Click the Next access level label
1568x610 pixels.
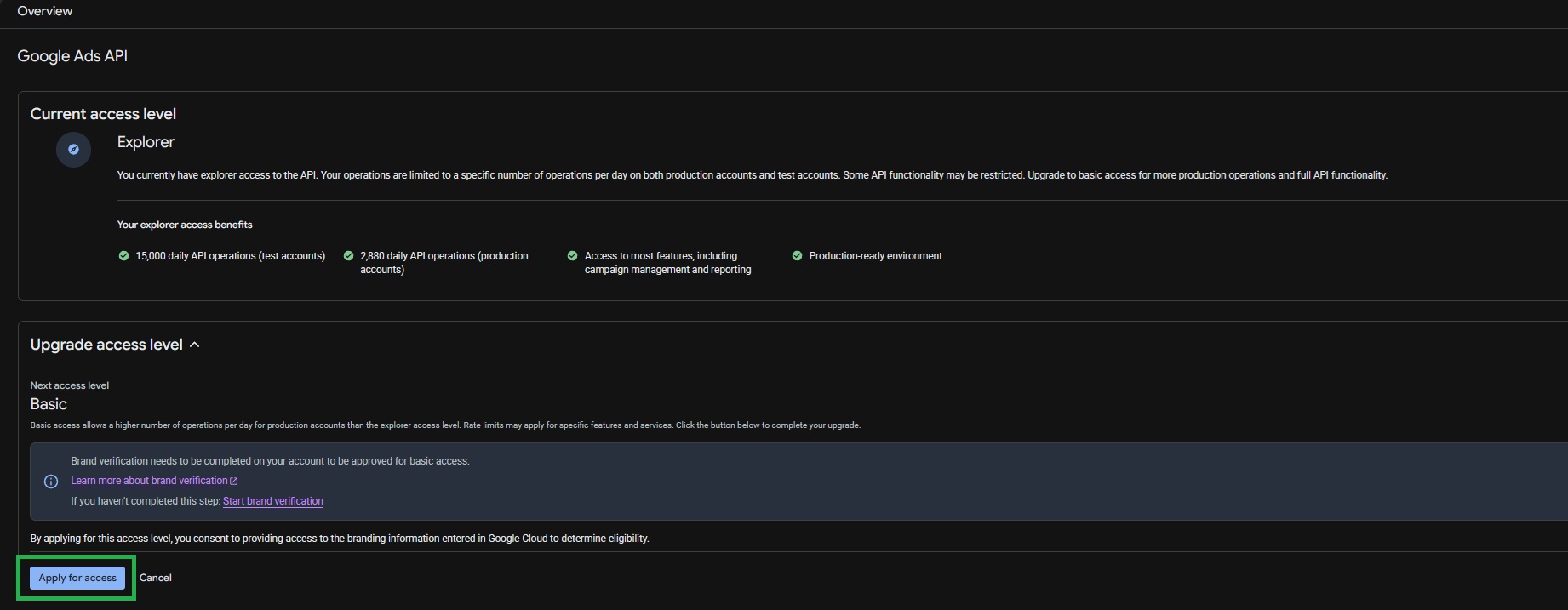(70, 385)
